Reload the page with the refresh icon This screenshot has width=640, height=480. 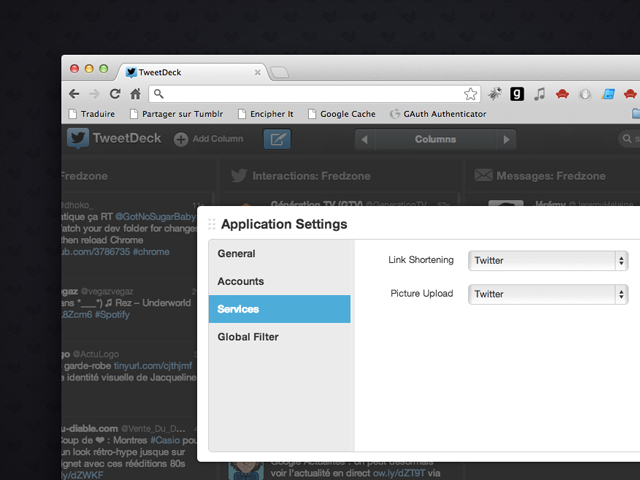tap(115, 94)
